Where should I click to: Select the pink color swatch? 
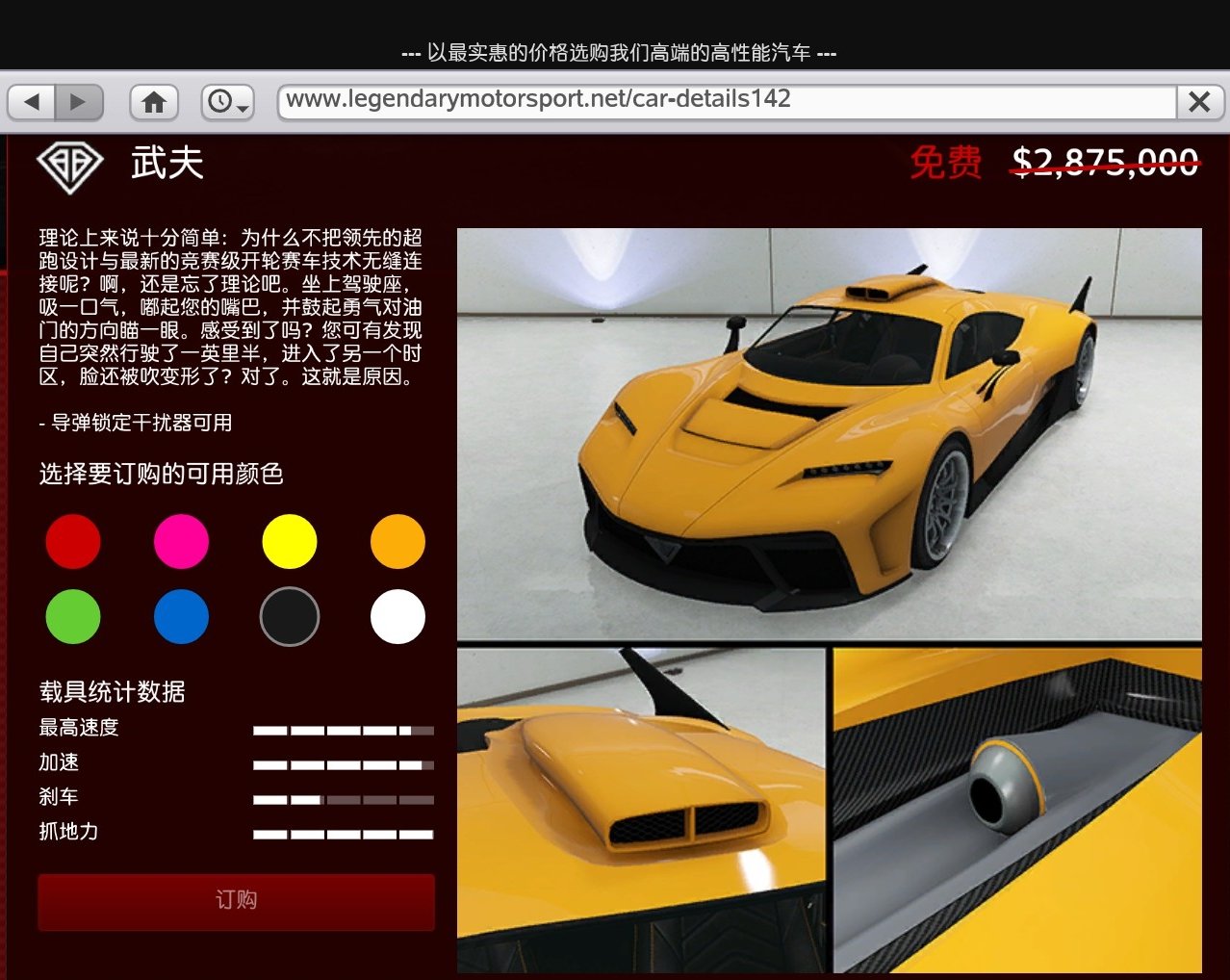click(181, 541)
